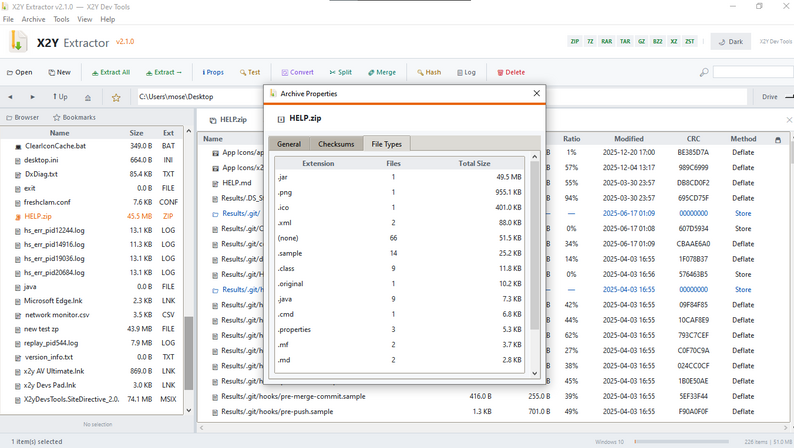Image resolution: width=794 pixels, height=448 pixels.
Task: Toggle the Dark theme button
Action: [731, 42]
